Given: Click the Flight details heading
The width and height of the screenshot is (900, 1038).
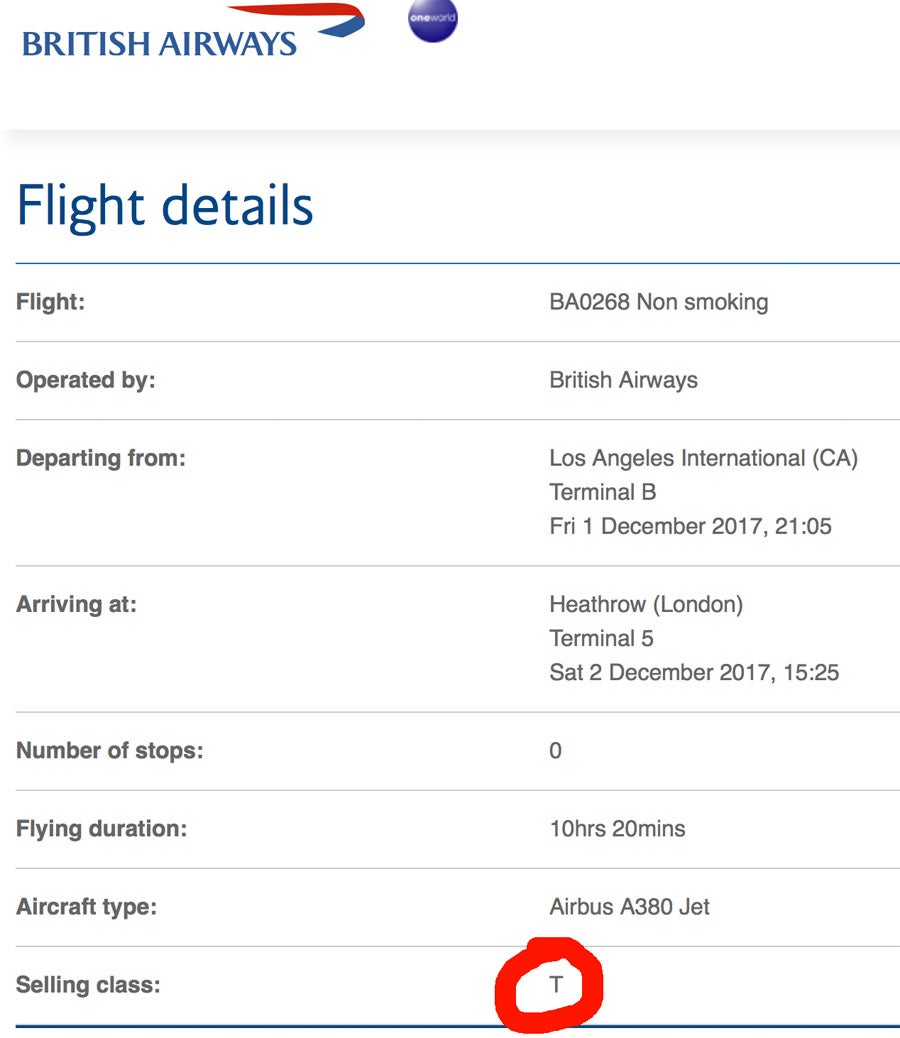Looking at the screenshot, I should point(165,206).
